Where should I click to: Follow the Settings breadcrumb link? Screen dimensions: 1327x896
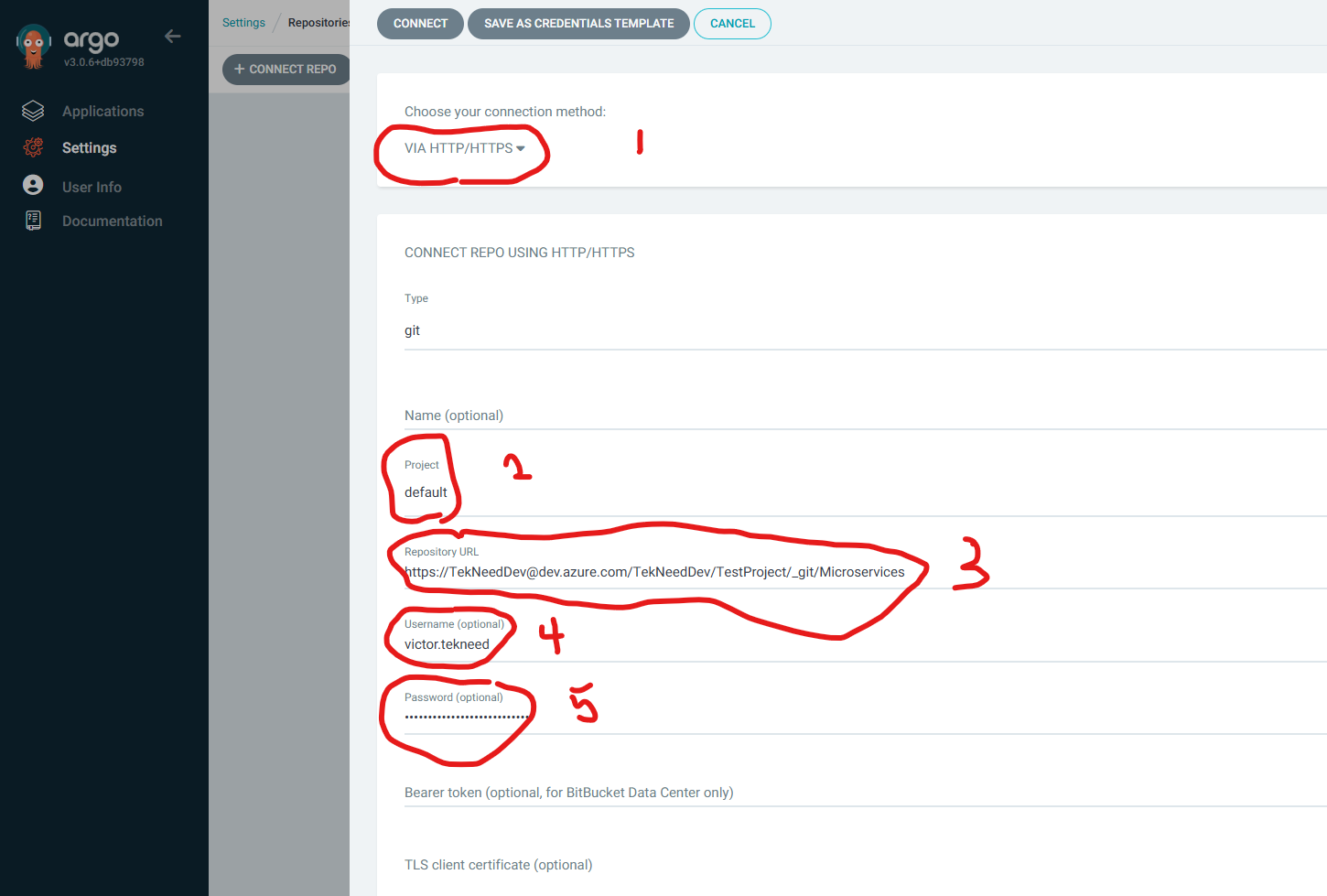coord(243,23)
